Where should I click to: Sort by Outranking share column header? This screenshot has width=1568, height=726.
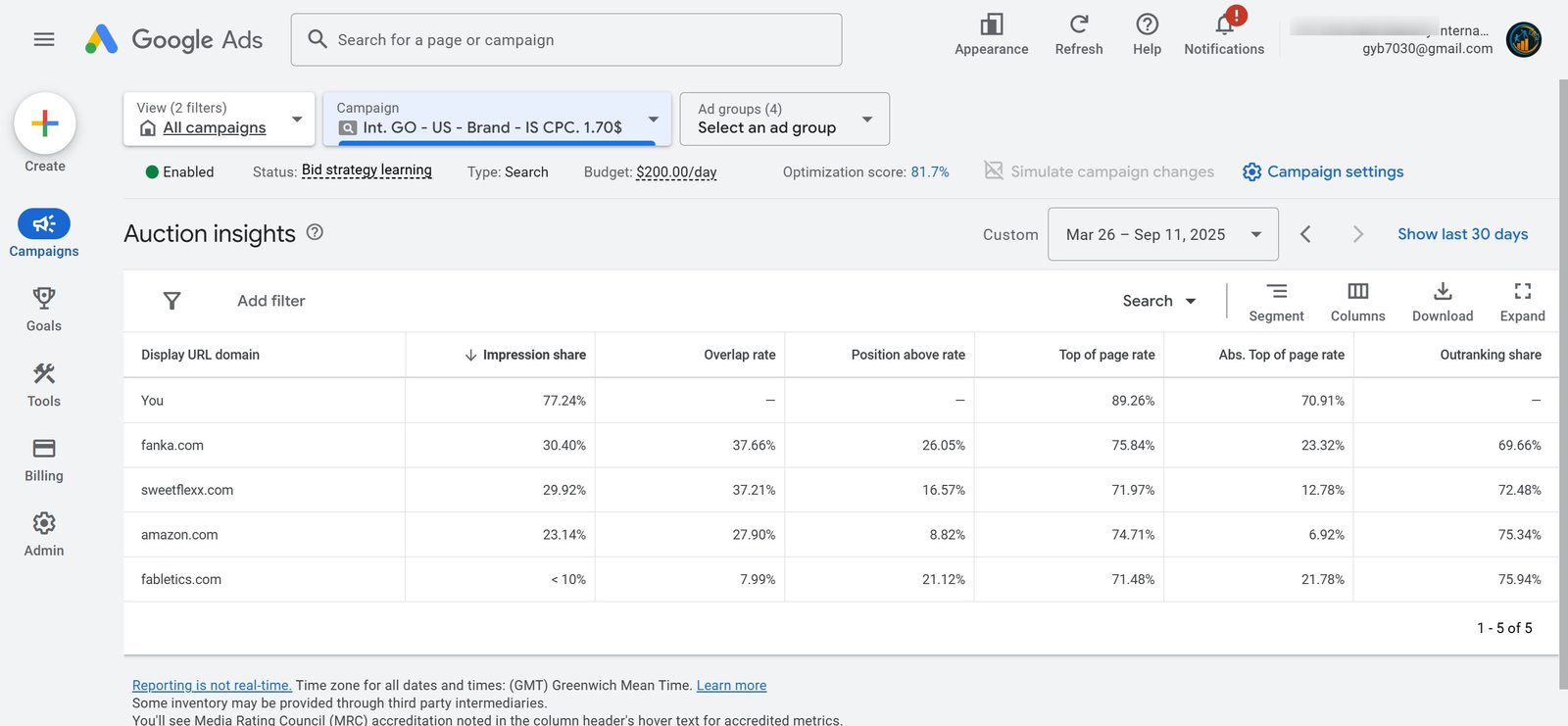pyautogui.click(x=1491, y=355)
